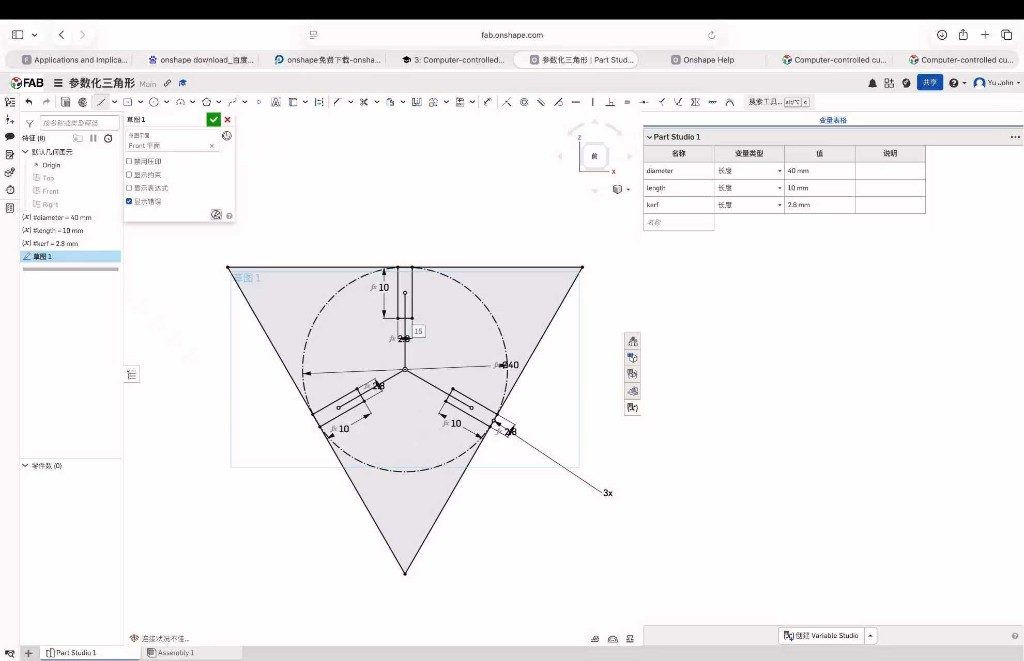The image size is (1024, 661).
Task: Click the browser reload icon
Action: [712, 35]
